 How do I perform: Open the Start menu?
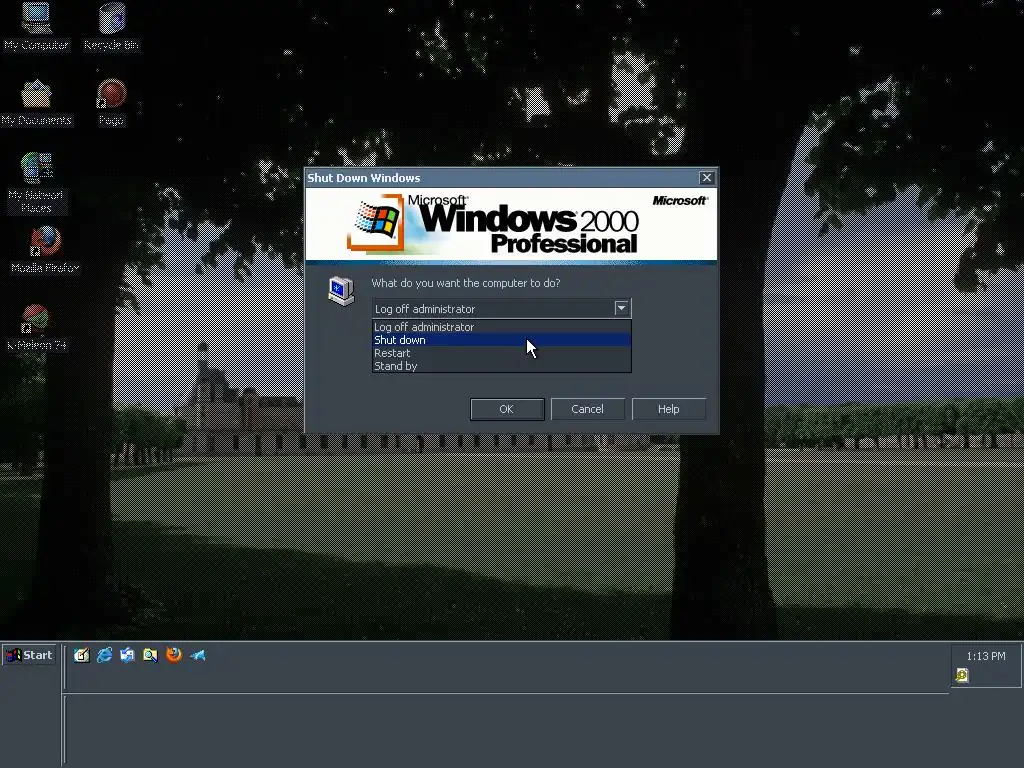(x=29, y=655)
